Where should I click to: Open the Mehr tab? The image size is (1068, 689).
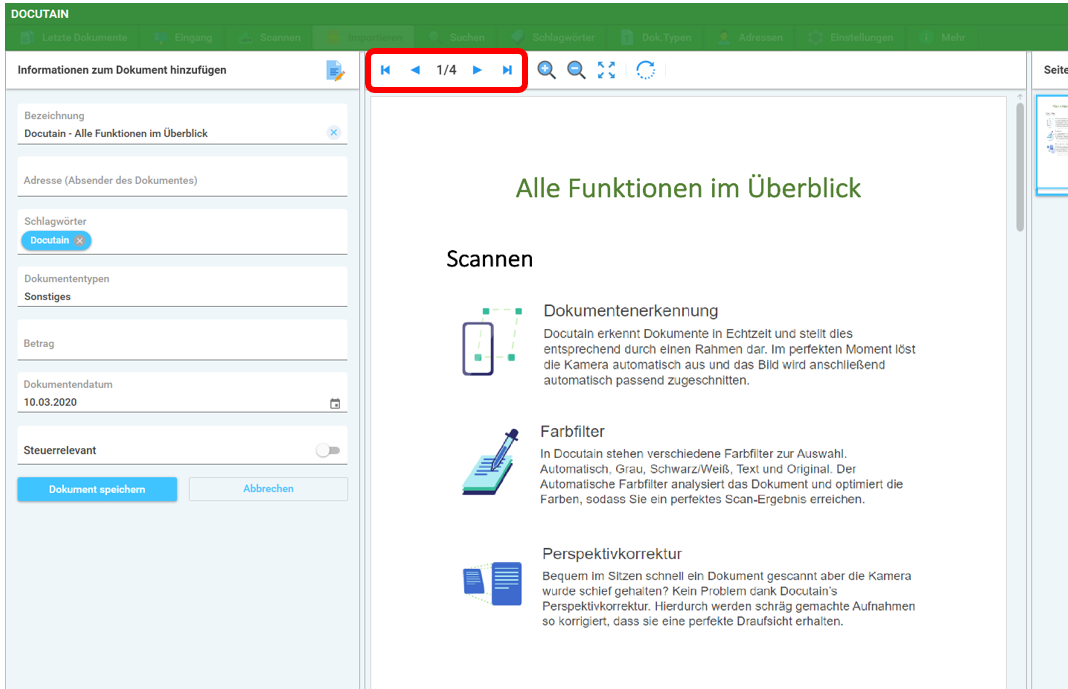(x=943, y=37)
